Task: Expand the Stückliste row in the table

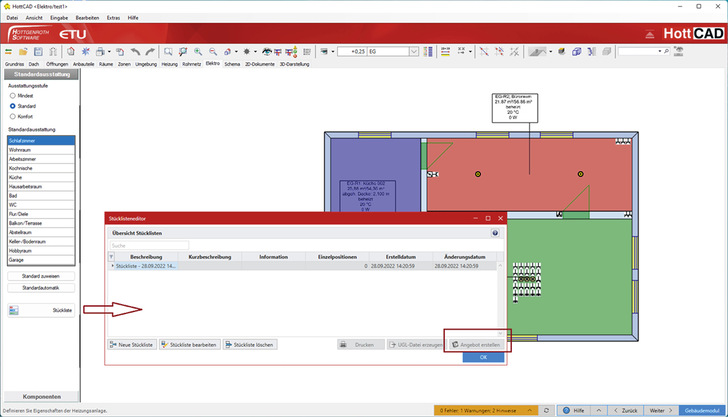Action: click(112, 267)
